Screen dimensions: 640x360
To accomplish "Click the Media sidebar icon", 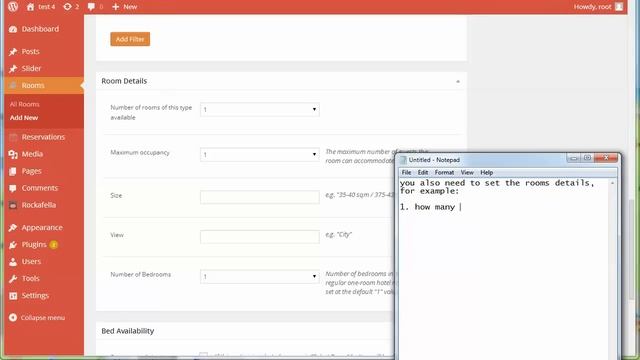I will tap(13, 154).
